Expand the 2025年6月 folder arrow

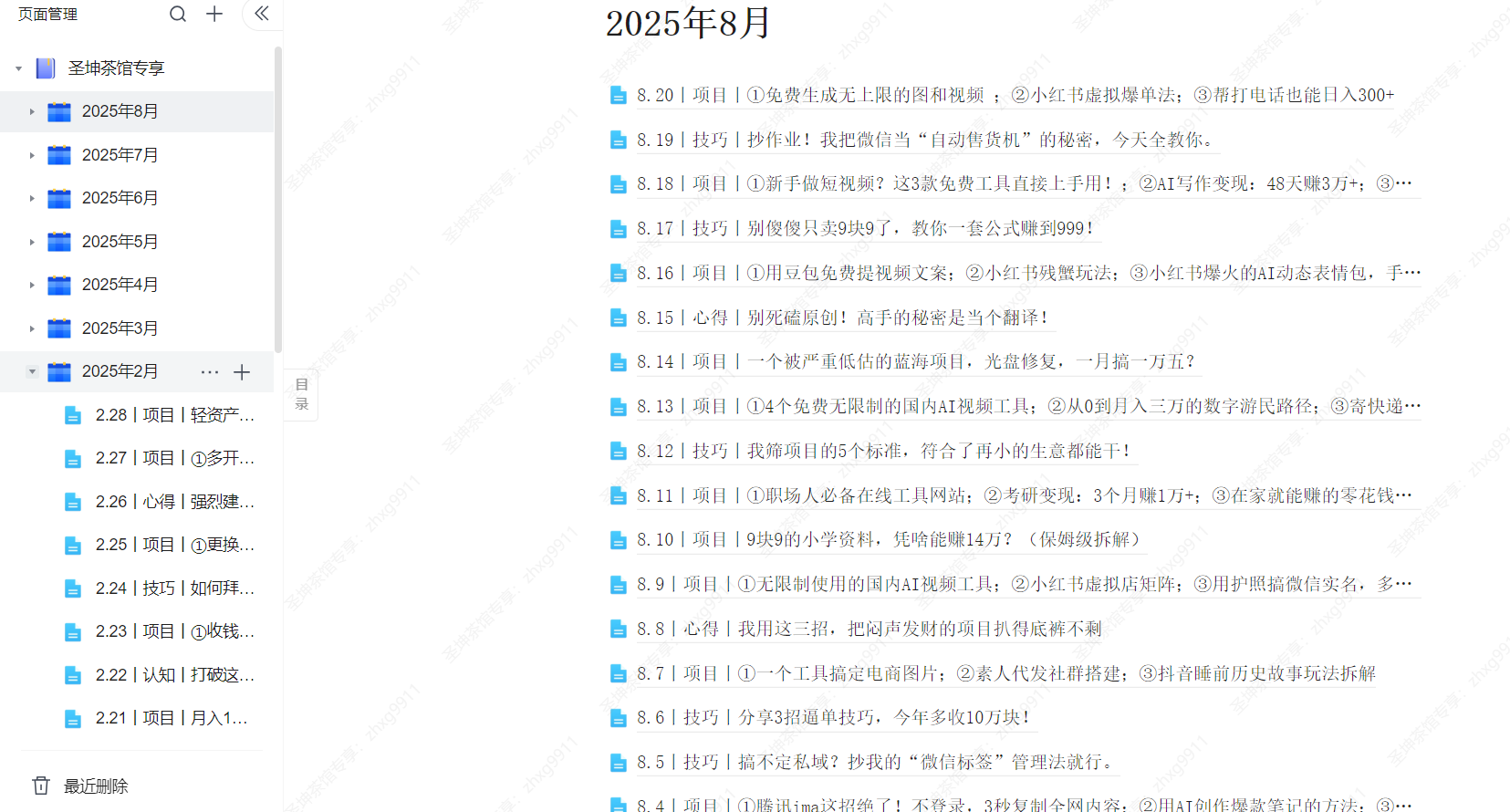click(32, 198)
